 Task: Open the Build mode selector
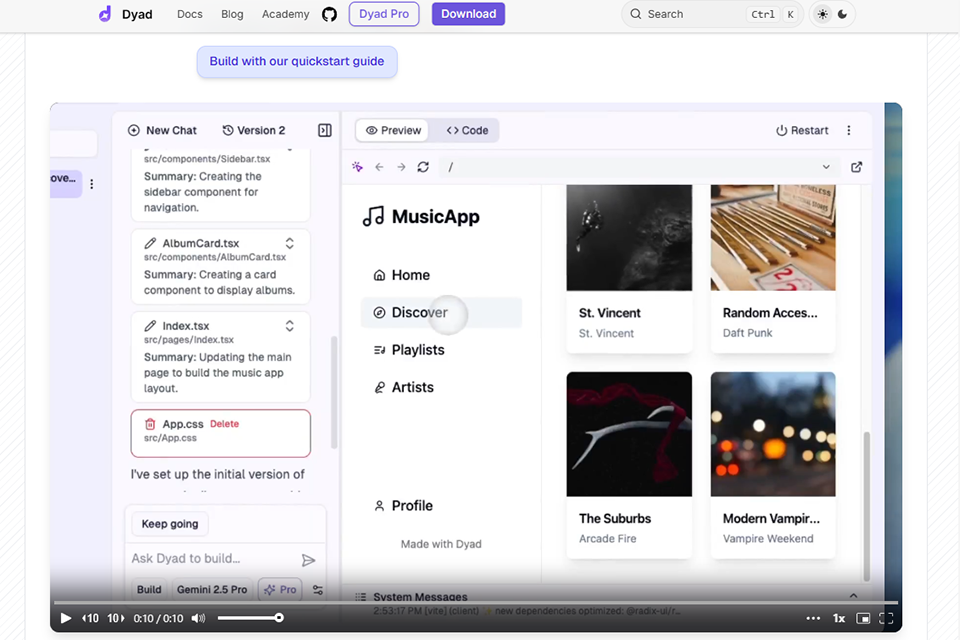point(149,589)
